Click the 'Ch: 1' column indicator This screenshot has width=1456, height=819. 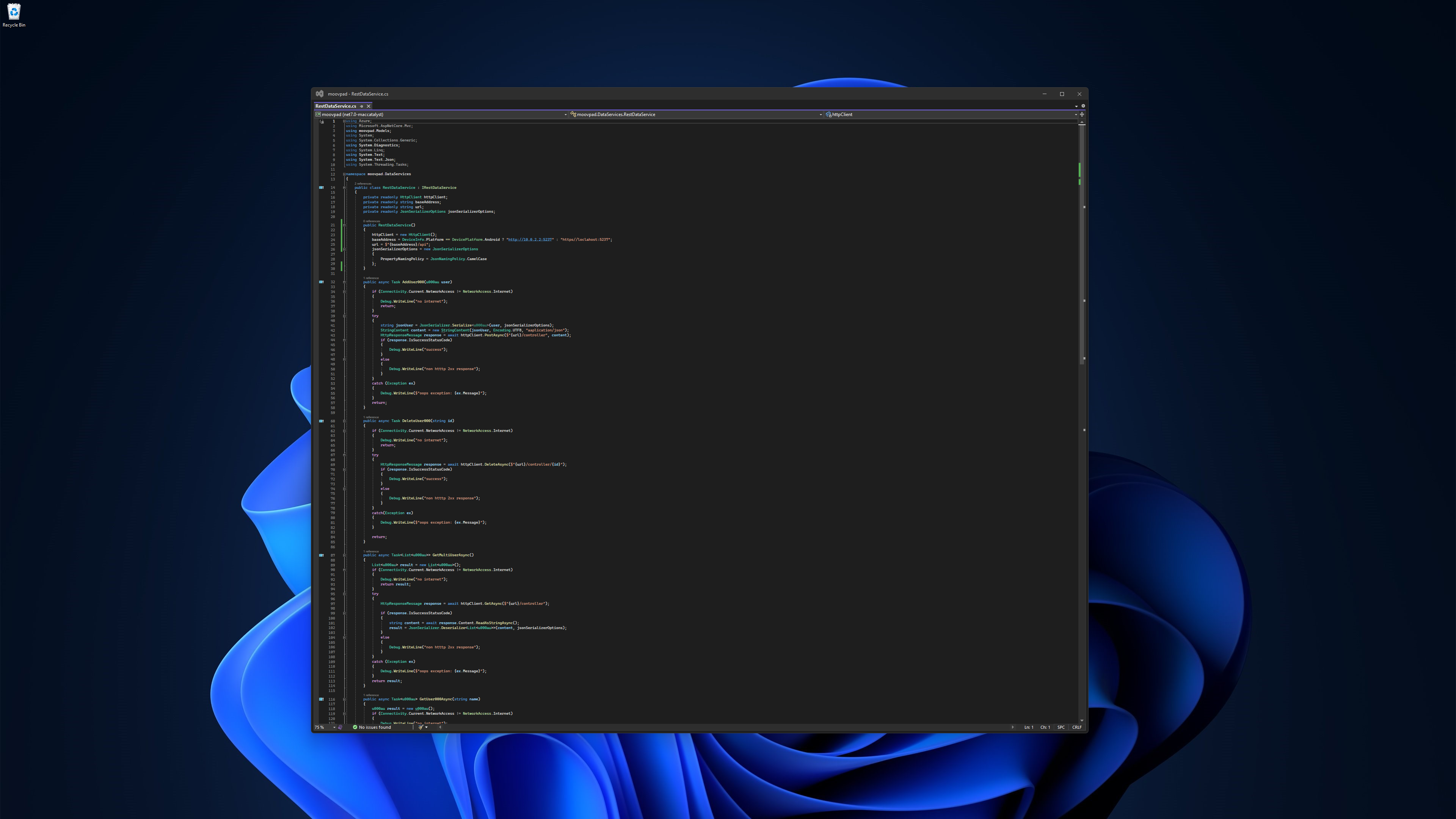point(1045,728)
